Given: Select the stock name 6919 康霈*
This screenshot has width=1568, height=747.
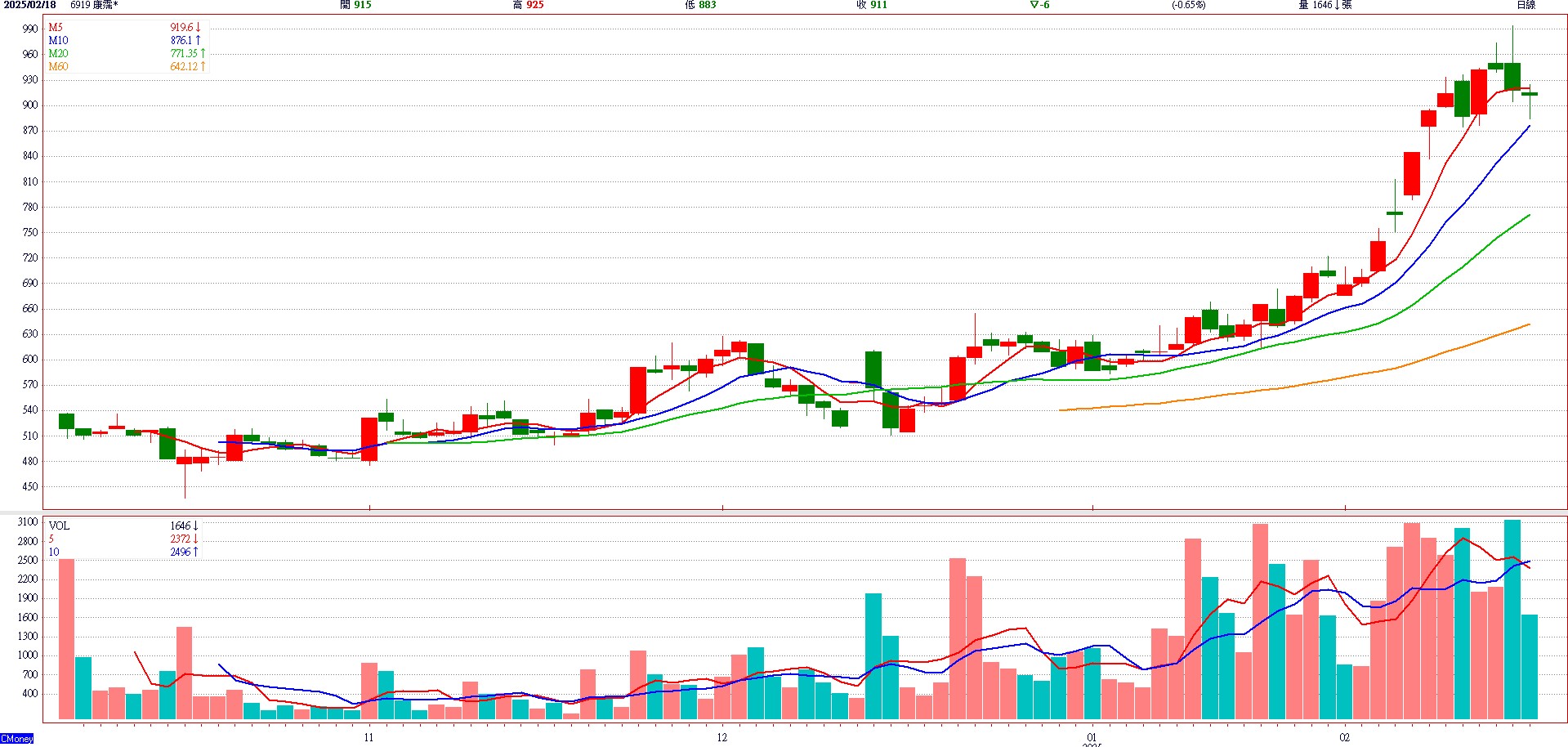Looking at the screenshot, I should [94, 5].
